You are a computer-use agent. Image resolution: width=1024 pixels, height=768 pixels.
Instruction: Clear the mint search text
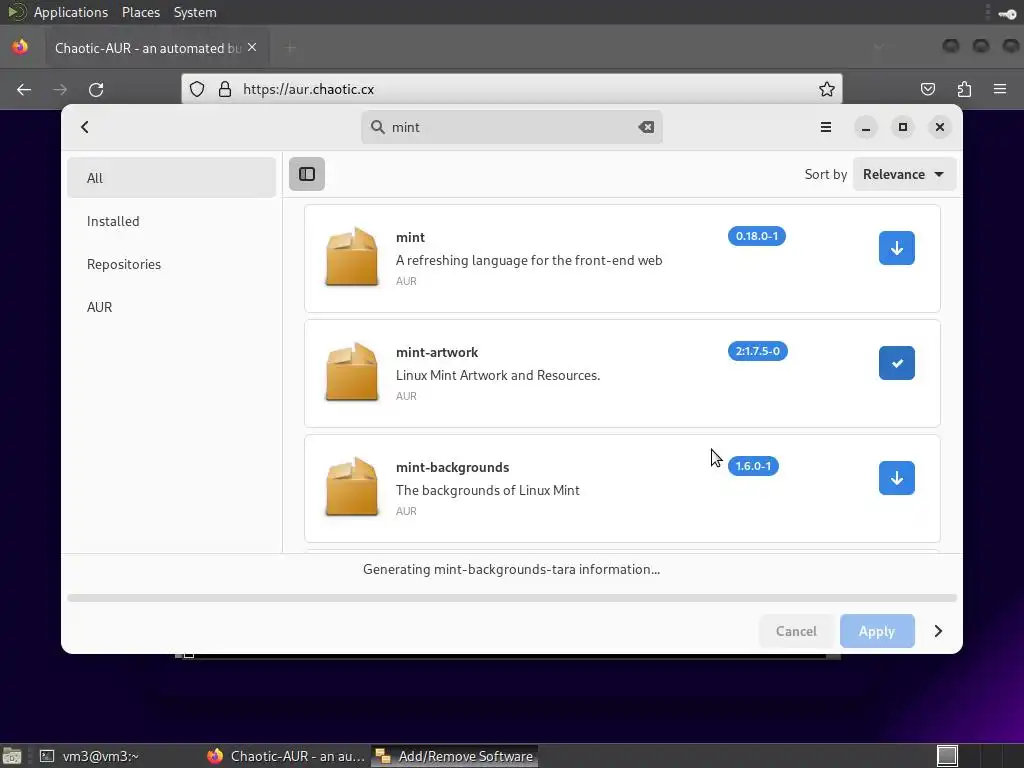tap(646, 127)
